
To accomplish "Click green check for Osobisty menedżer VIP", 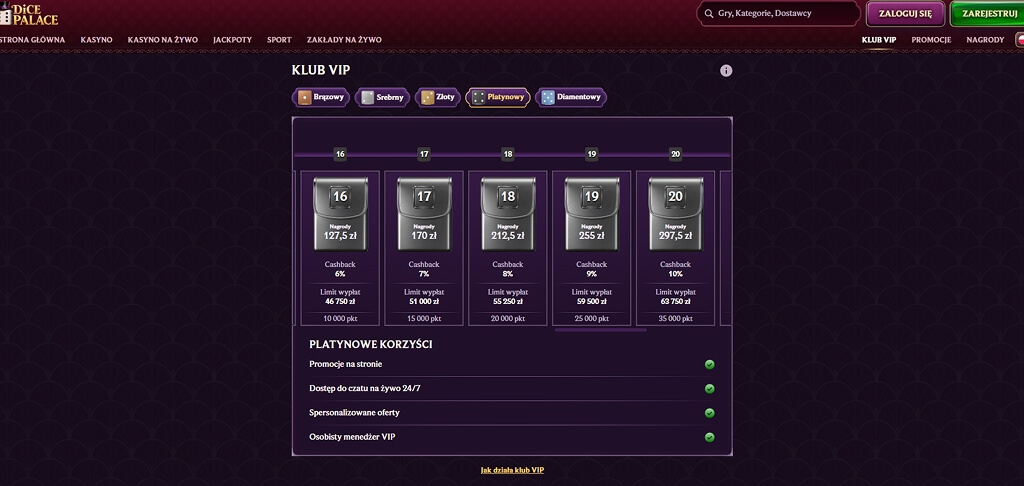I will [709, 437].
